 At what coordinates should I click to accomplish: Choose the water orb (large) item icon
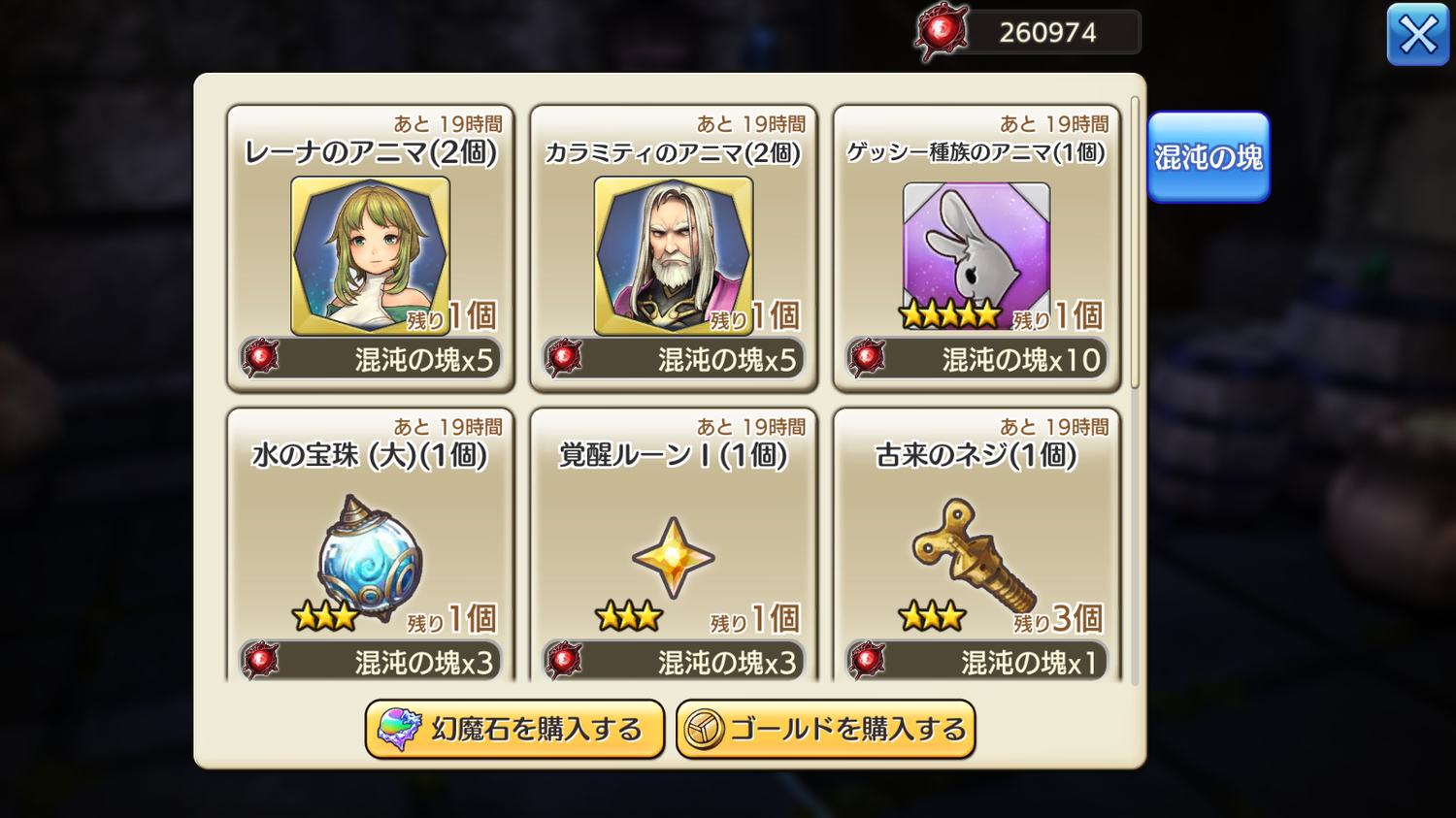370,557
